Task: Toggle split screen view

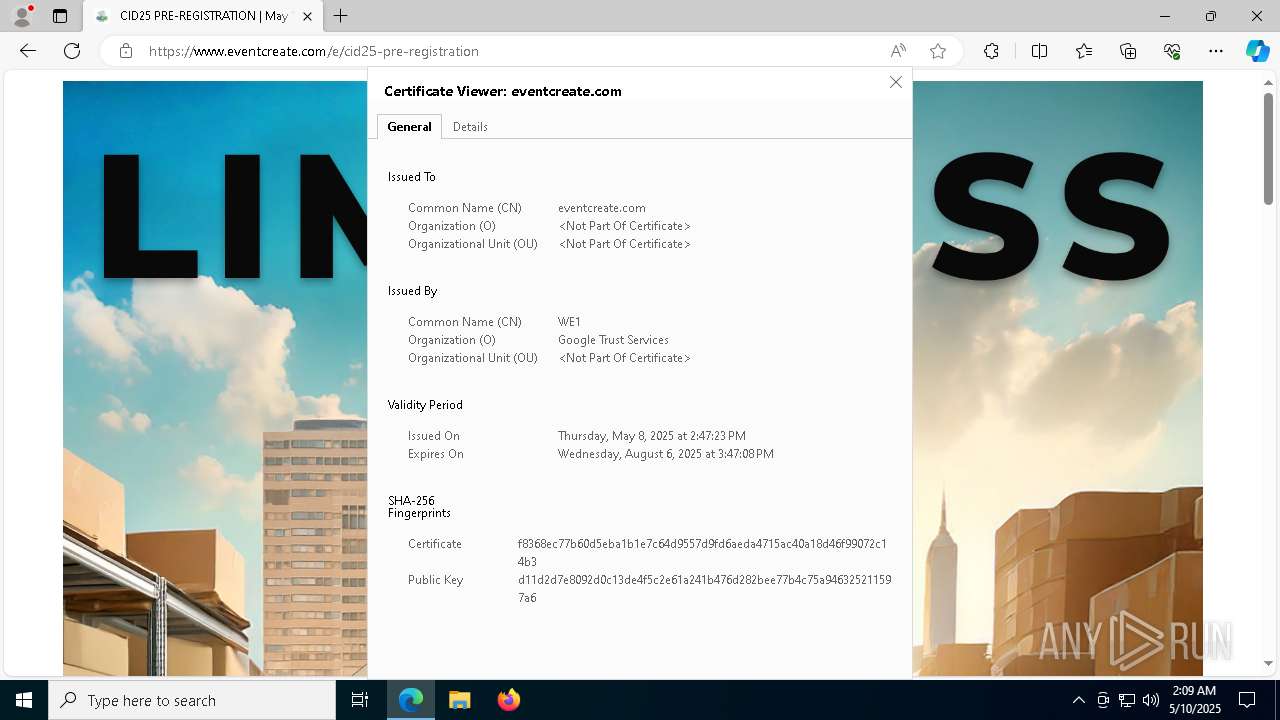Action: pos(1039,51)
